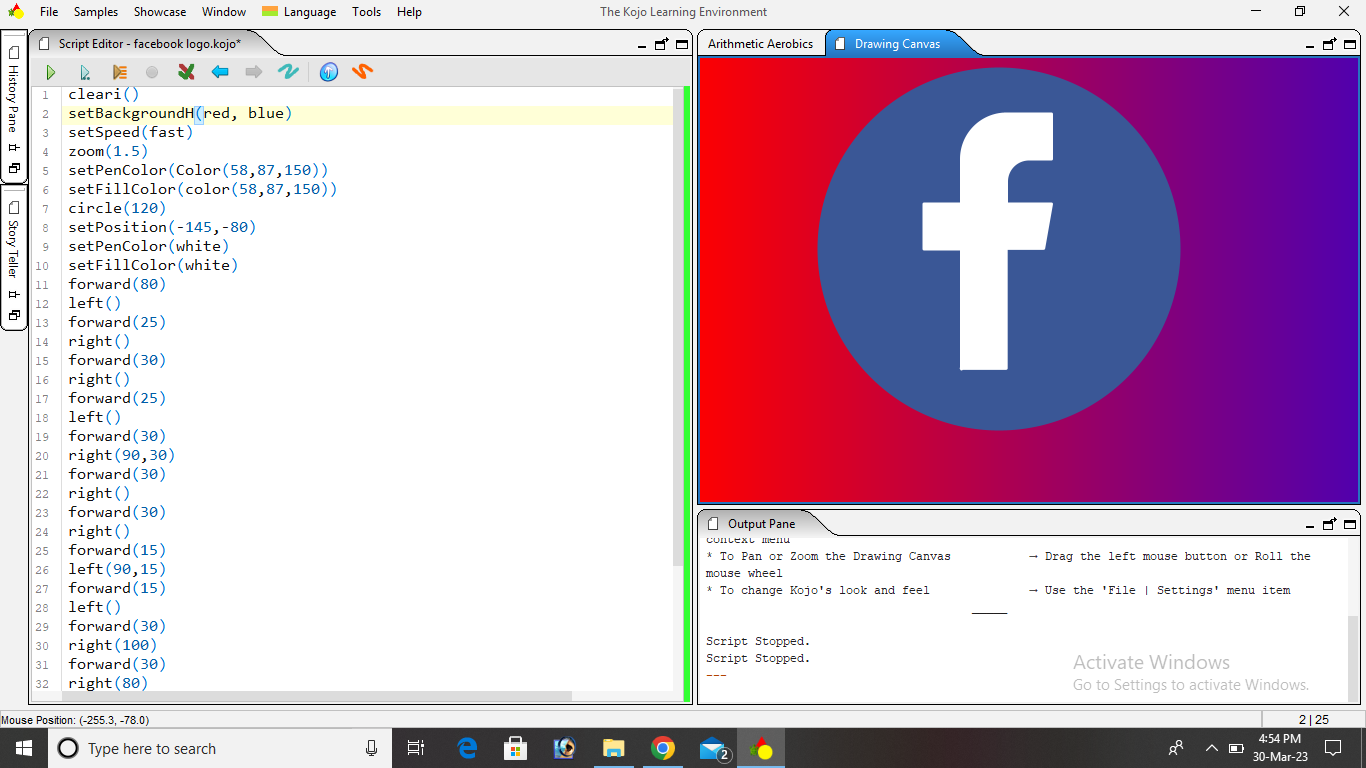
Task: Click the code line 'right(100)'
Action: point(113,646)
